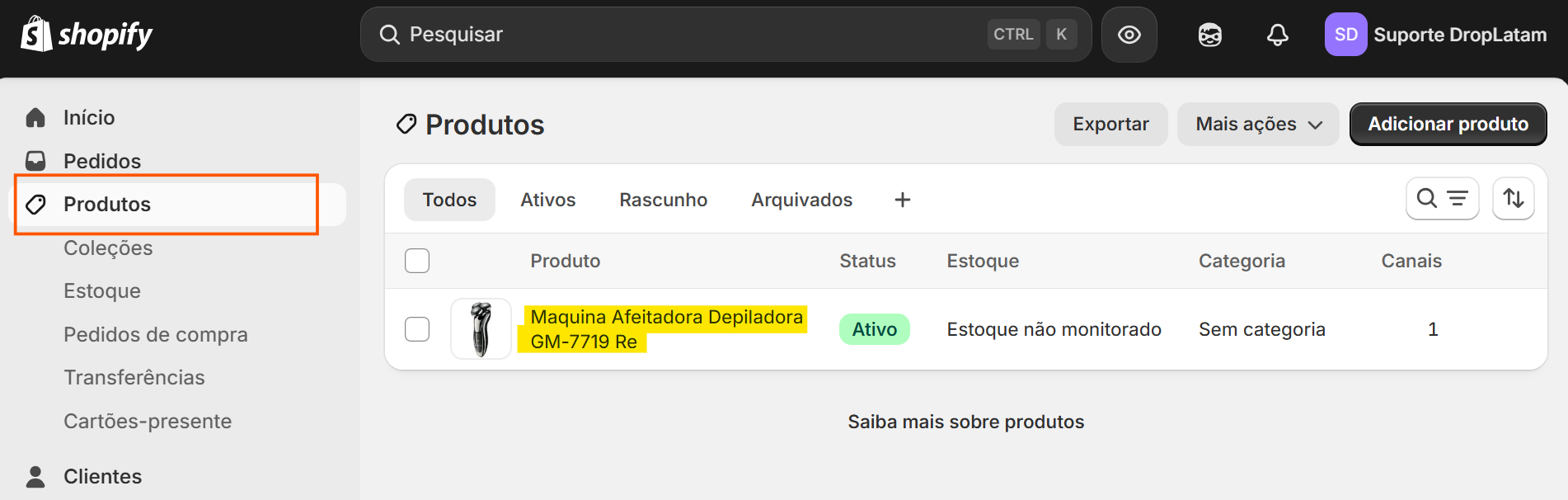The height and width of the screenshot is (500, 1568).
Task: Click the Exportar button
Action: [1110, 125]
